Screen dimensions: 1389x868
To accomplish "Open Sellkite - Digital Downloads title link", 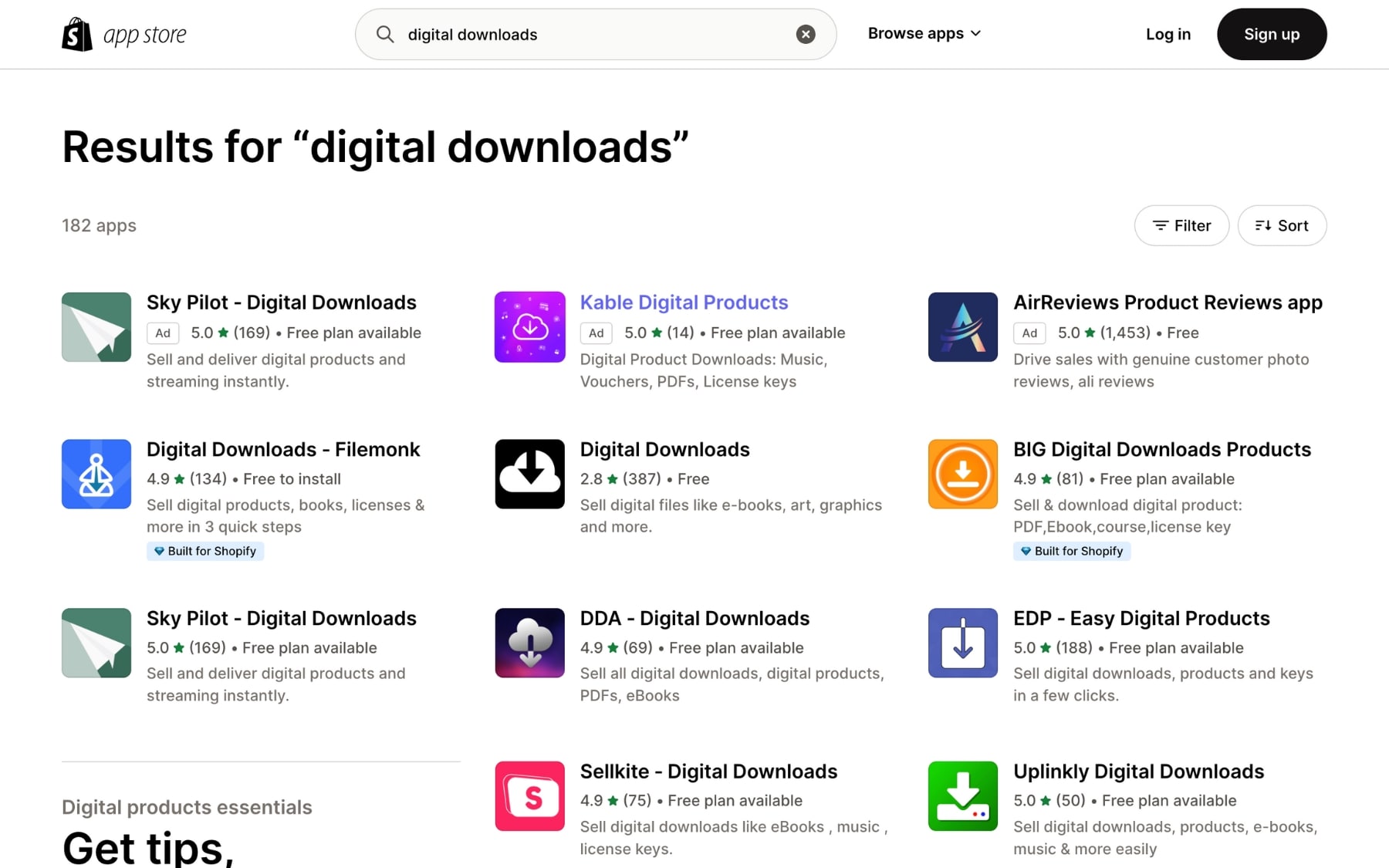I will [x=708, y=772].
